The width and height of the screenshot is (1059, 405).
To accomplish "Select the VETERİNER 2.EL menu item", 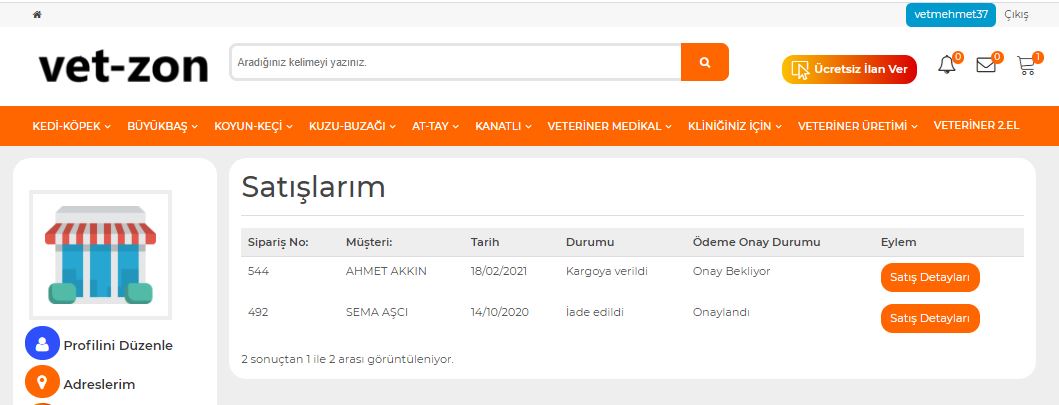I will pyautogui.click(x=975, y=126).
